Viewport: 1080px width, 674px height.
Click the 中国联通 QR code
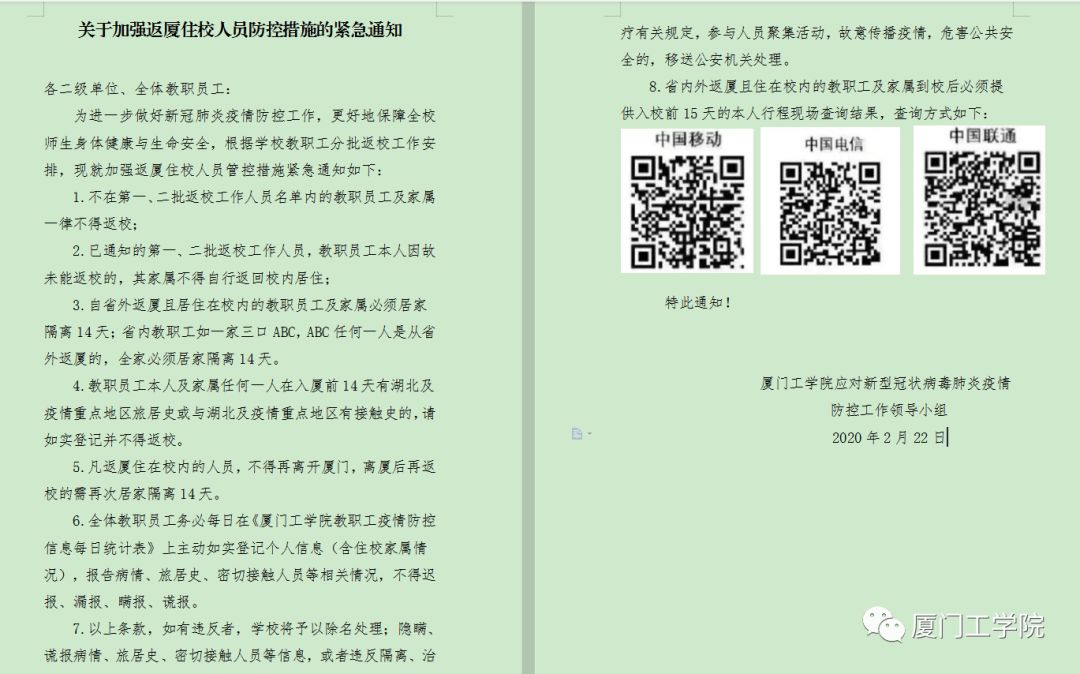click(979, 208)
